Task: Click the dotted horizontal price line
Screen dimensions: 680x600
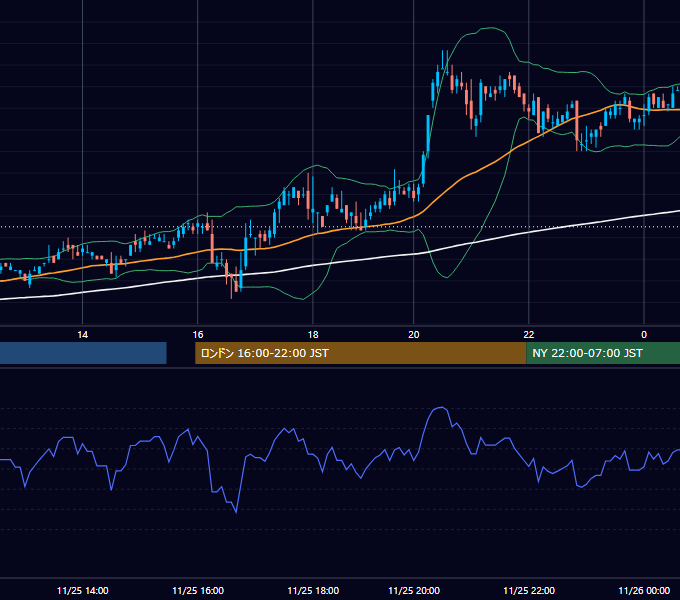Action: (340, 226)
